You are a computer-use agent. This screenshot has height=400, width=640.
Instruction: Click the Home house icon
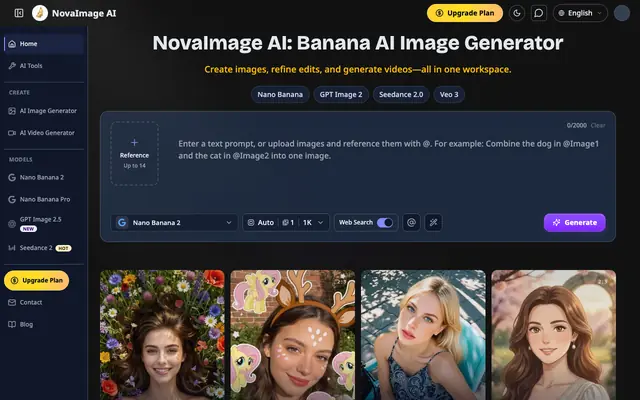click(x=12, y=44)
